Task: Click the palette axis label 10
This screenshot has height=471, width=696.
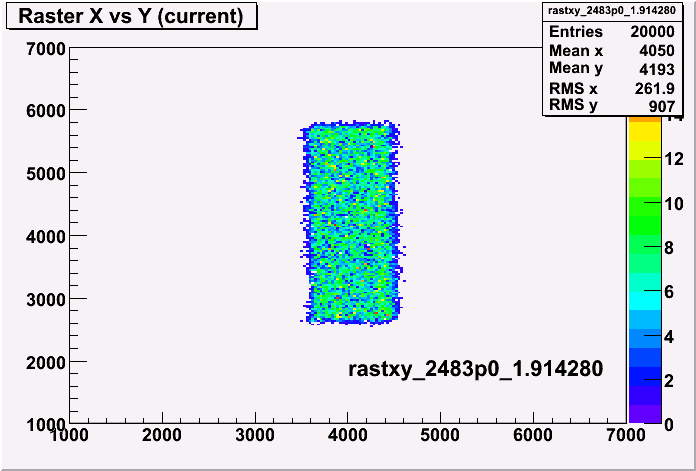Action: (x=675, y=204)
